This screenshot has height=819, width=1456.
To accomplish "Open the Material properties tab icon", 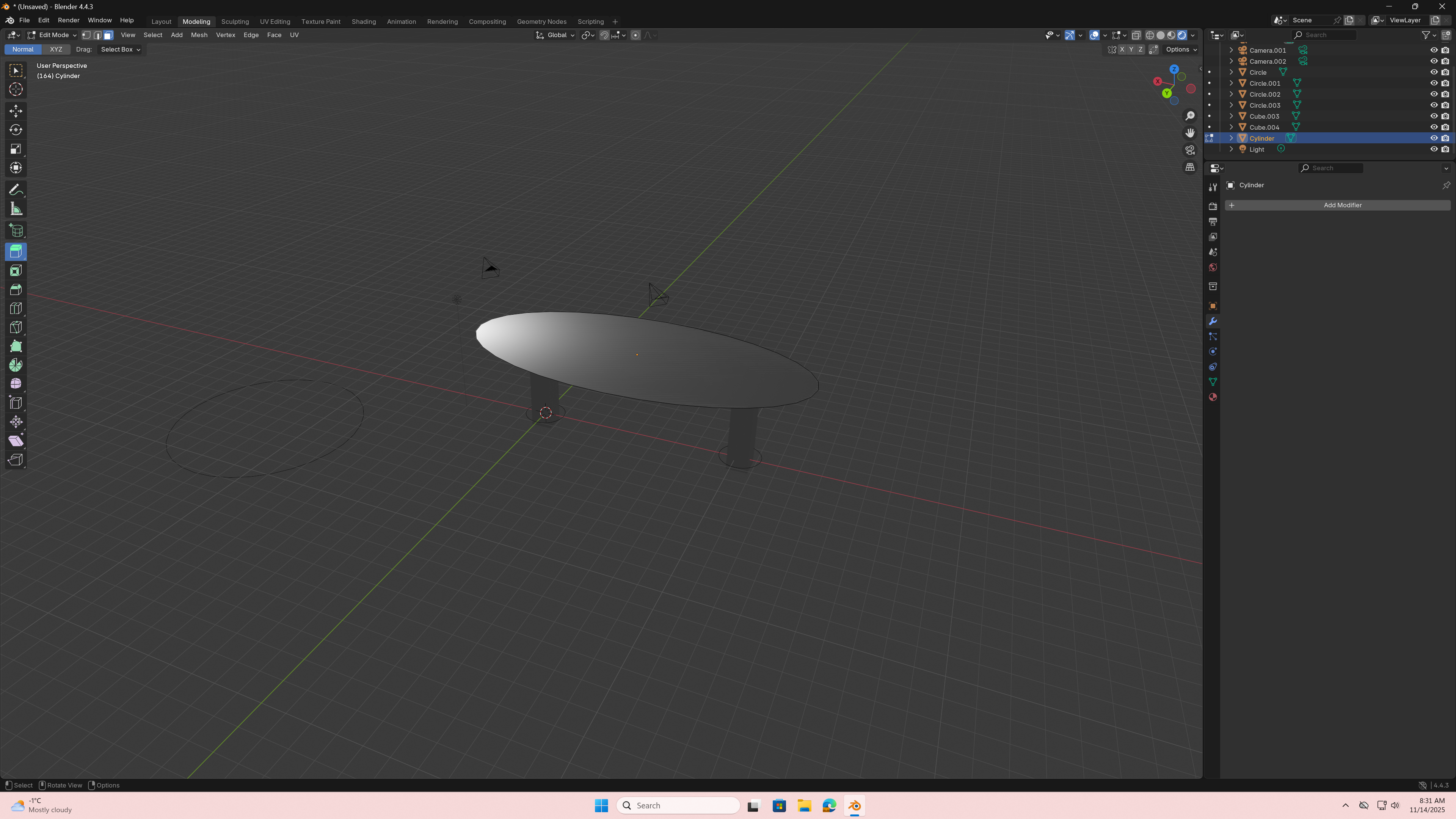I will 1213,397.
